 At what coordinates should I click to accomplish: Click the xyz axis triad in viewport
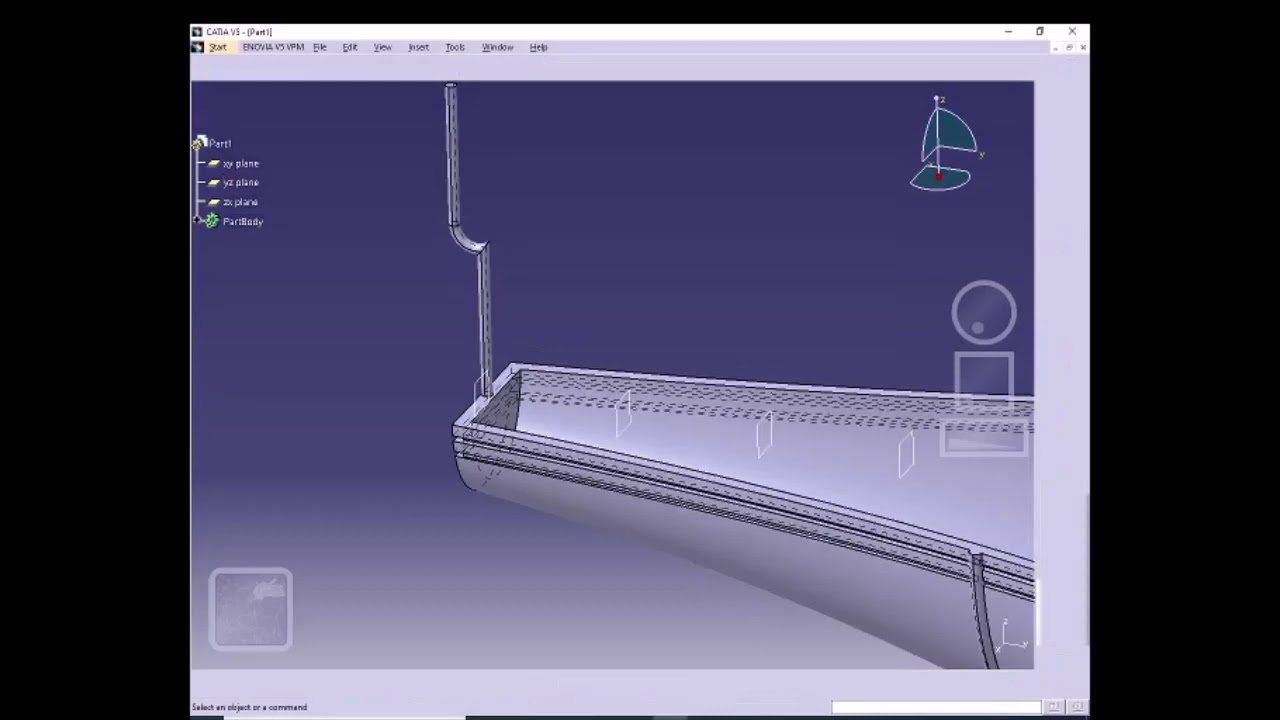pos(1010,635)
